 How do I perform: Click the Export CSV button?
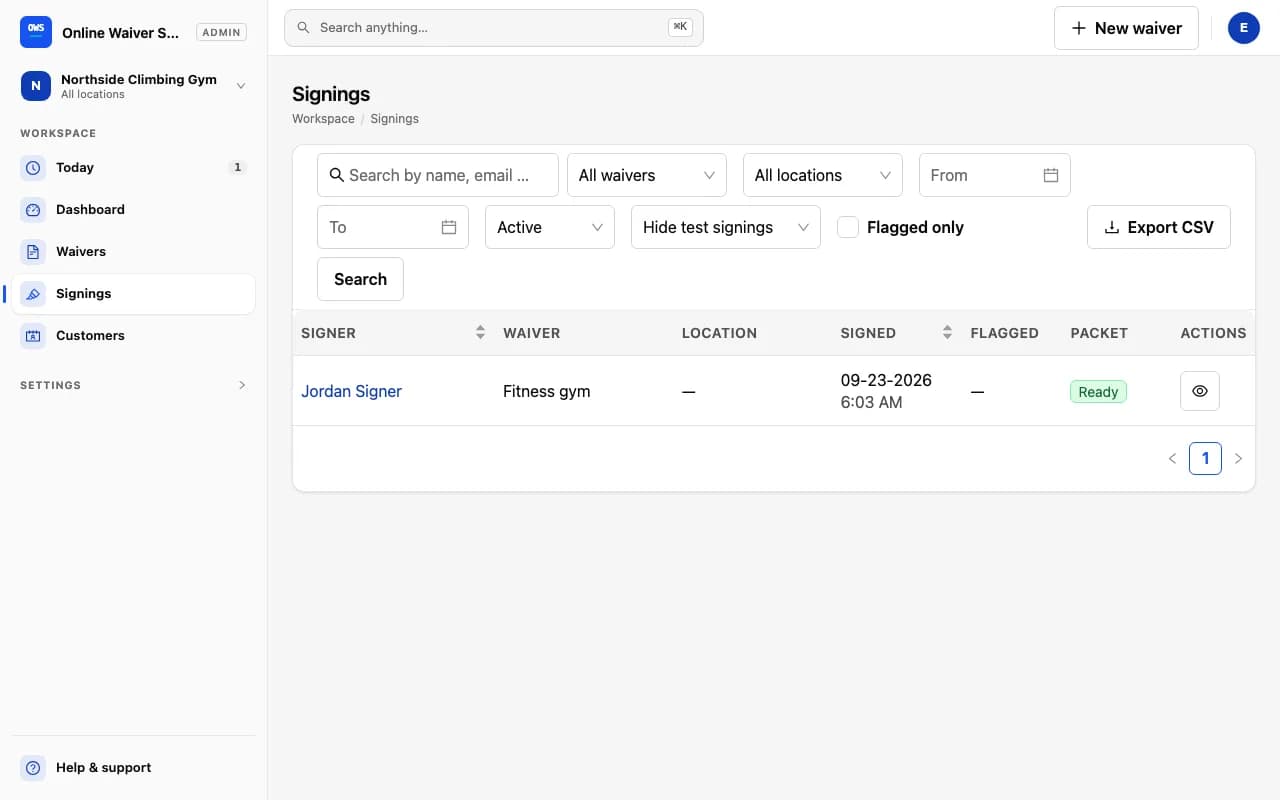point(1159,227)
